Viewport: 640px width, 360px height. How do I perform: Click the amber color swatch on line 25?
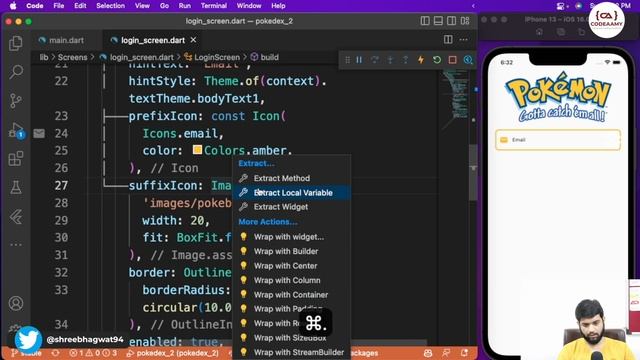(198, 150)
